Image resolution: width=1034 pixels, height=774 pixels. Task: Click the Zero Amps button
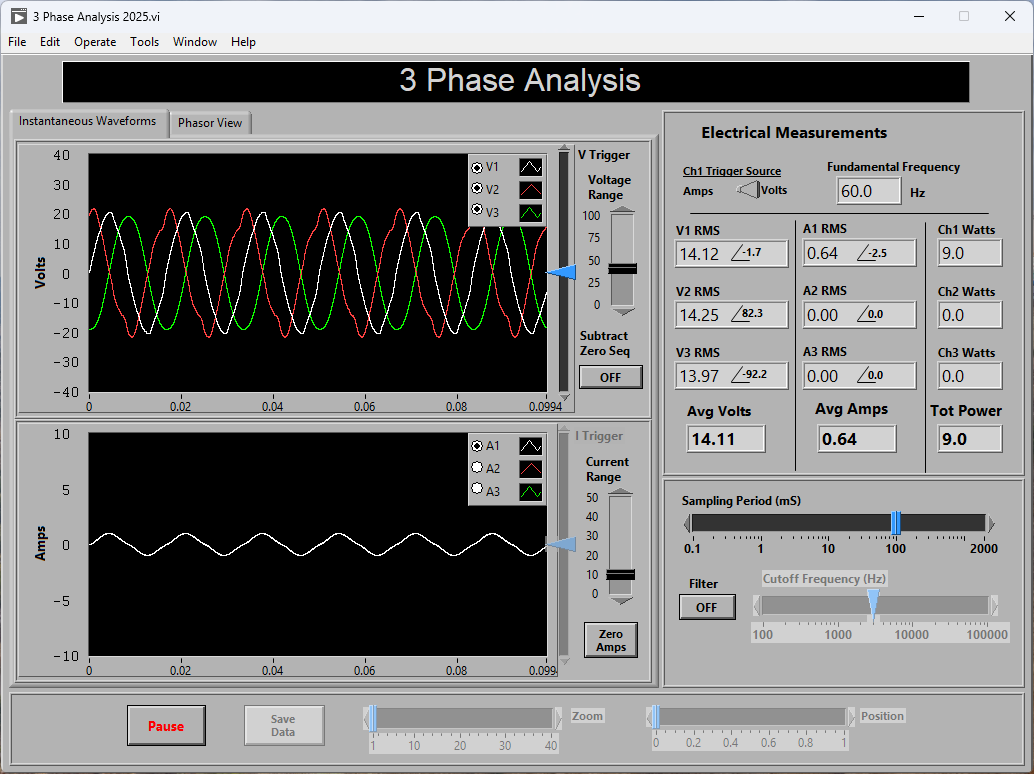pos(610,640)
